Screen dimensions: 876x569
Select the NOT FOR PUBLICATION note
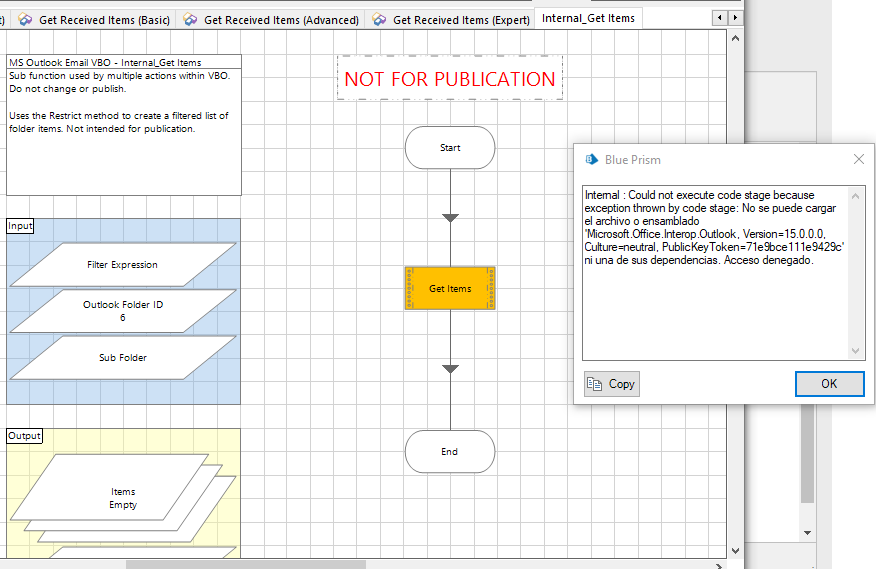pos(449,79)
